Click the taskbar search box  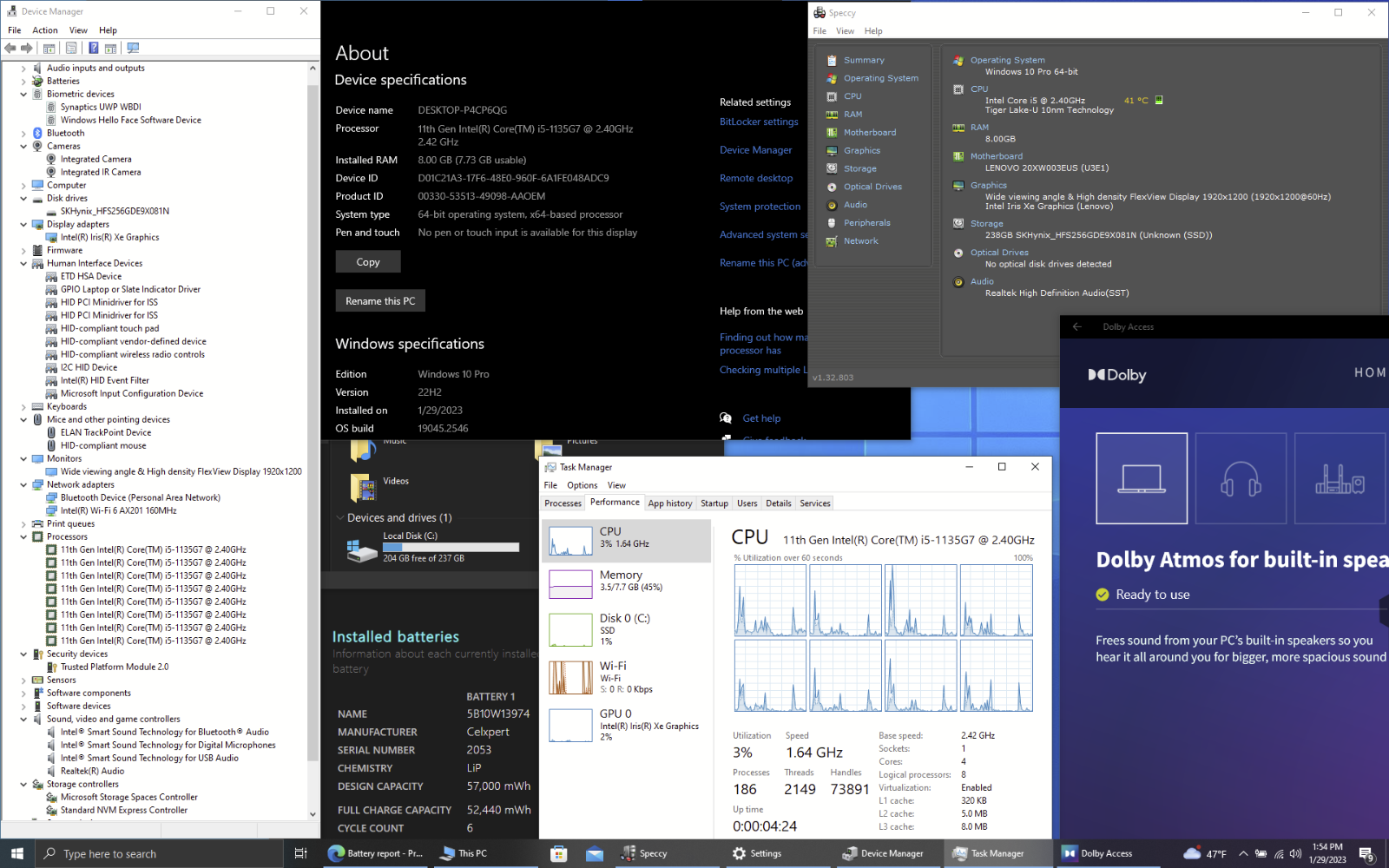click(x=159, y=853)
